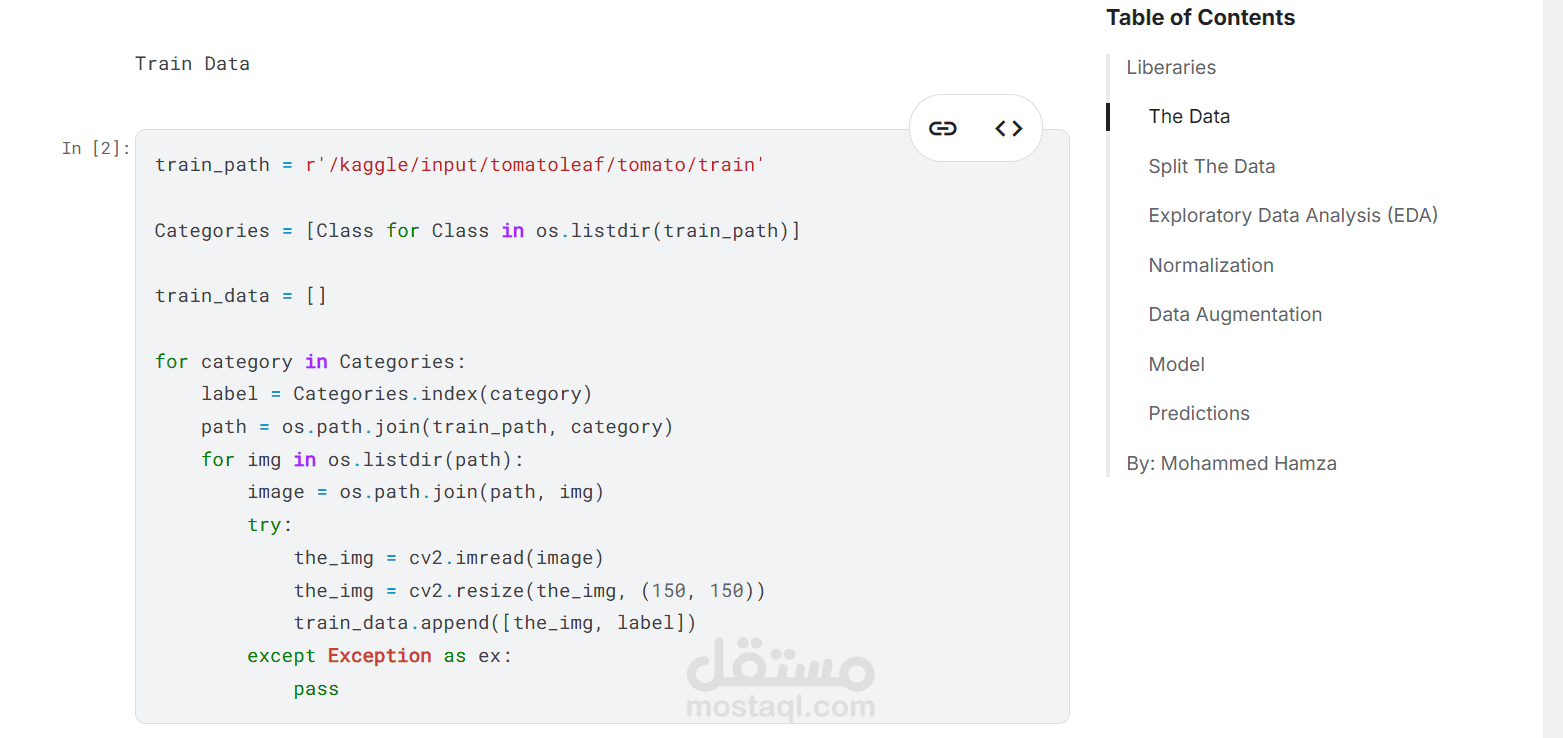The width and height of the screenshot is (1563, 738).
Task: Click the Table of Contents heading
Action: [x=1200, y=17]
